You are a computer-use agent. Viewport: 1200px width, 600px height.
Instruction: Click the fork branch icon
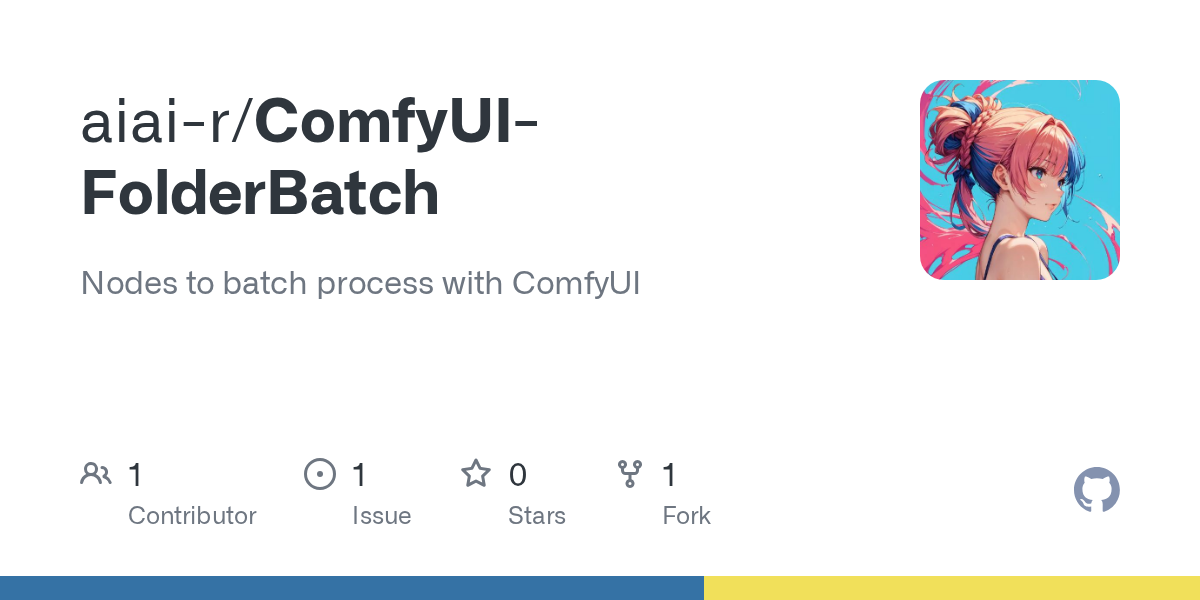click(x=630, y=474)
